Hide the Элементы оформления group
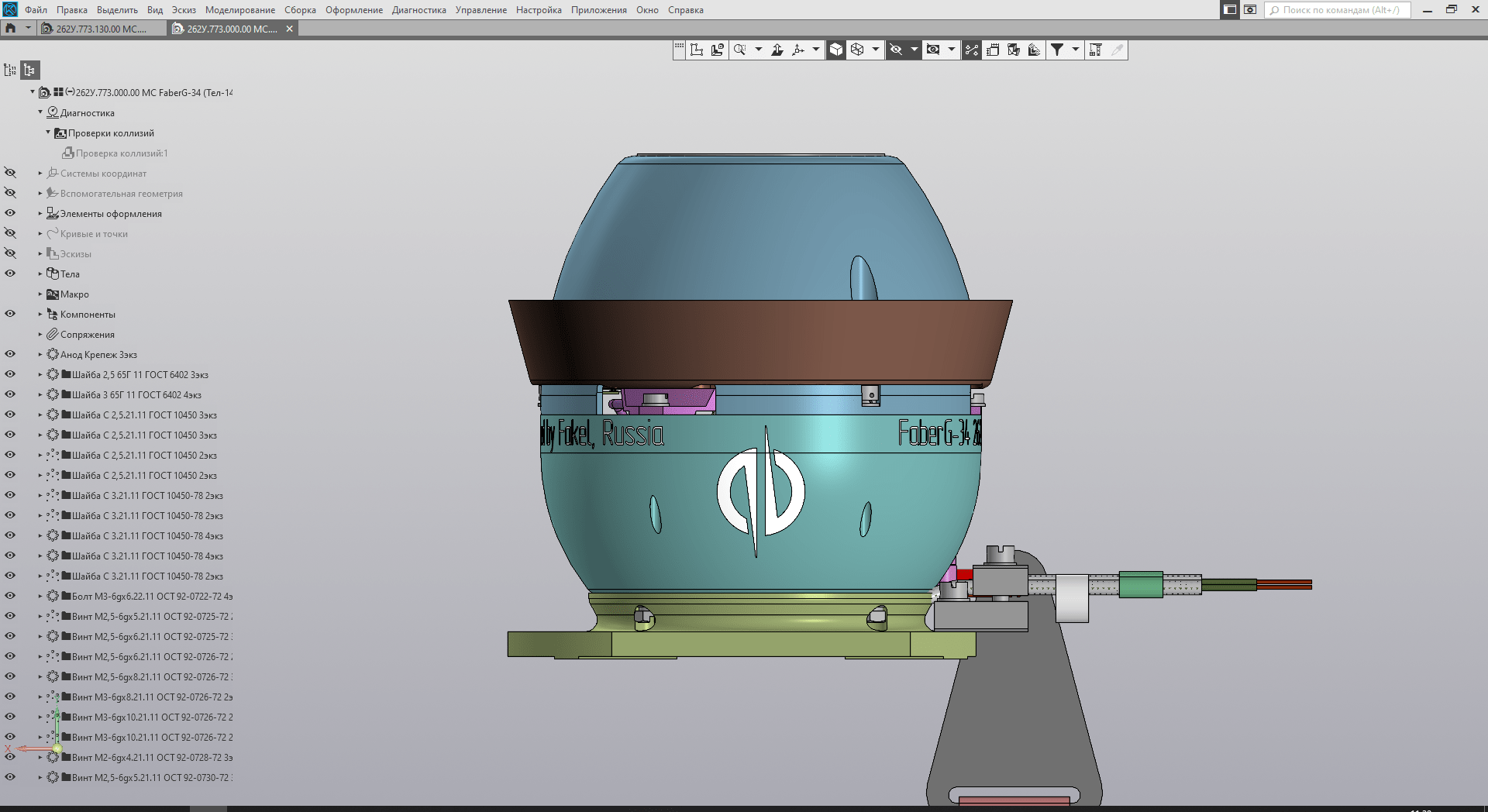 [x=10, y=213]
